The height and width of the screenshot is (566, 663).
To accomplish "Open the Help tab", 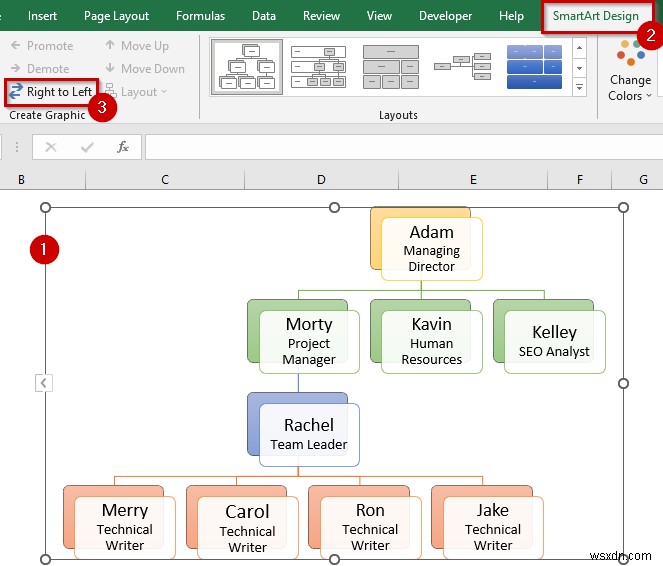I will click(511, 16).
